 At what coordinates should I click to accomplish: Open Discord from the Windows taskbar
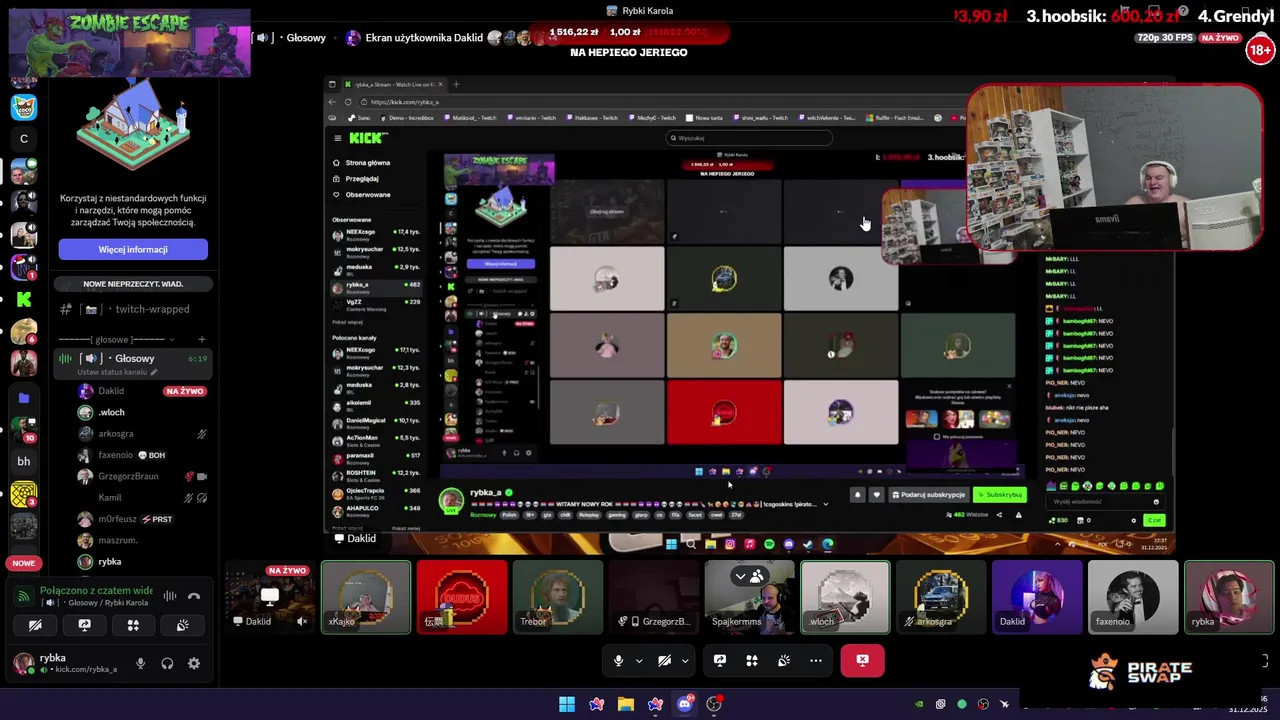(x=685, y=704)
